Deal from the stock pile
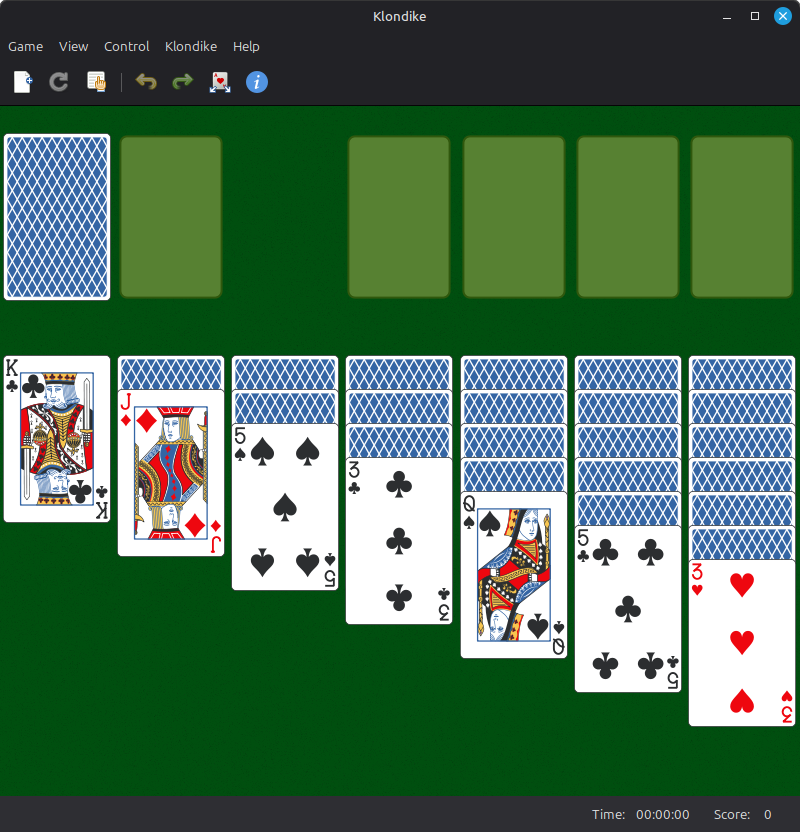This screenshot has height=832, width=800. (x=57, y=217)
